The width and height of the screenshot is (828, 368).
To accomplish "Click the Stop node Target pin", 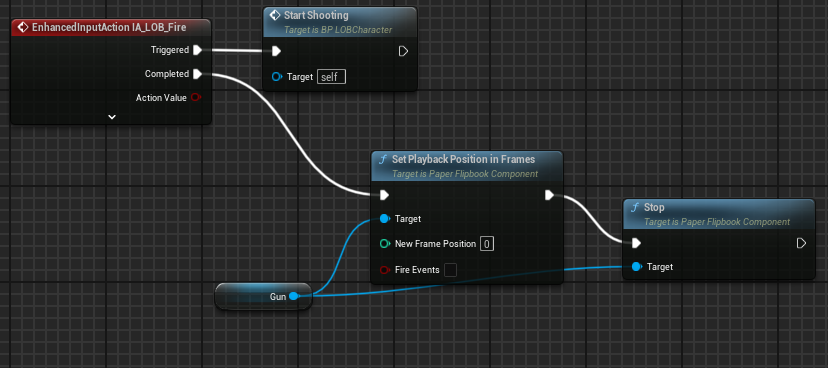I will pos(637,267).
